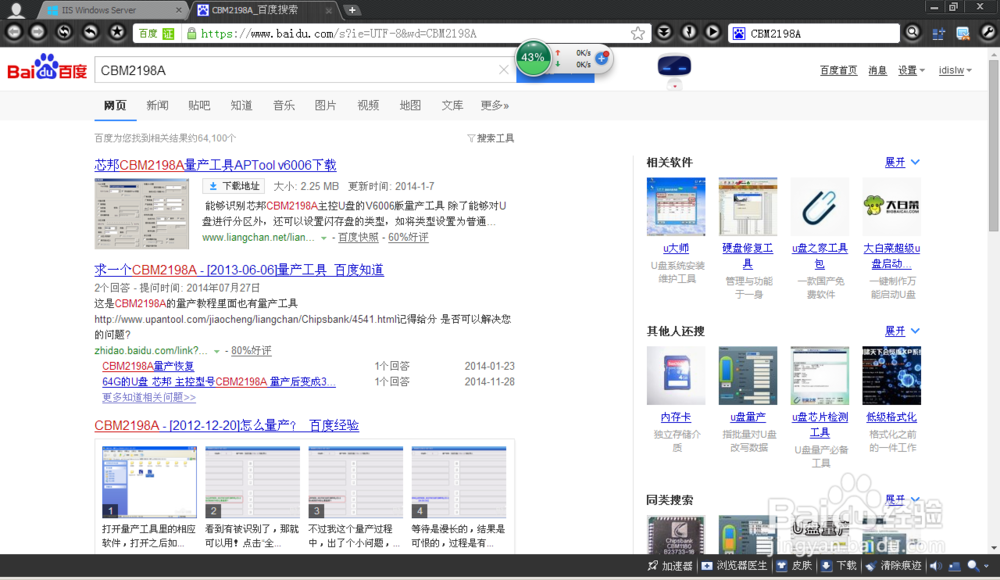Click the double-chevron icon next to address bar
The width and height of the screenshot is (1000, 580).
pos(664,32)
